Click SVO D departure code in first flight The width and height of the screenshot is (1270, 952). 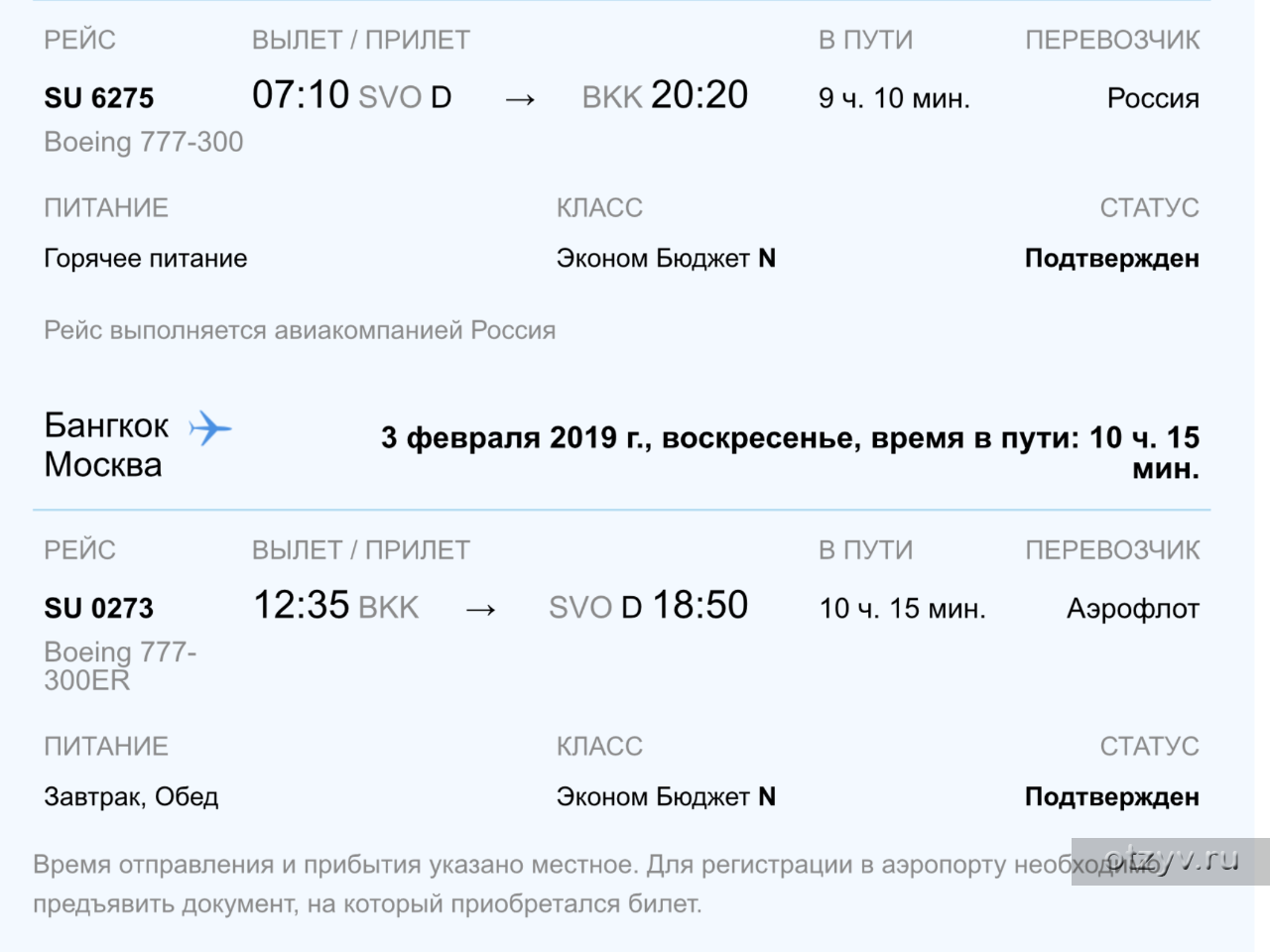pos(405,97)
